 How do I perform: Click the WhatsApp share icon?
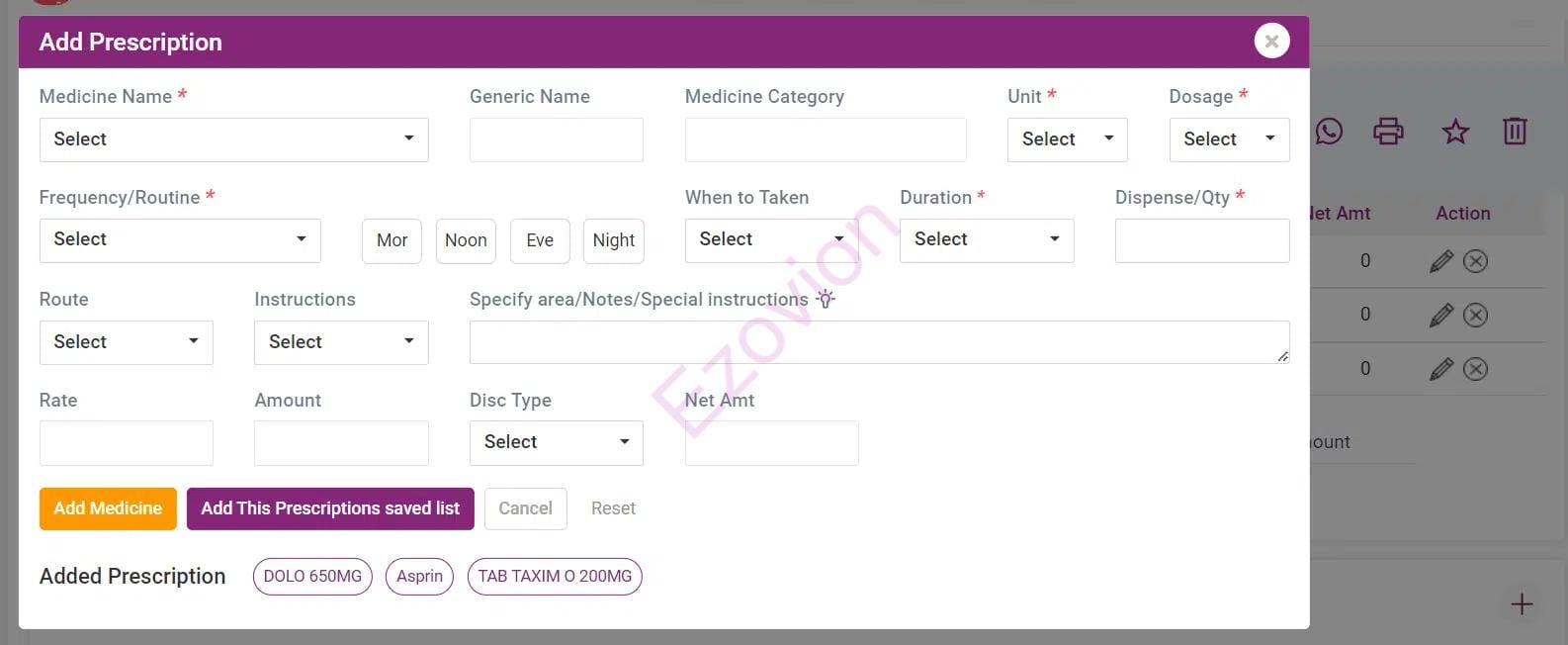point(1329,132)
